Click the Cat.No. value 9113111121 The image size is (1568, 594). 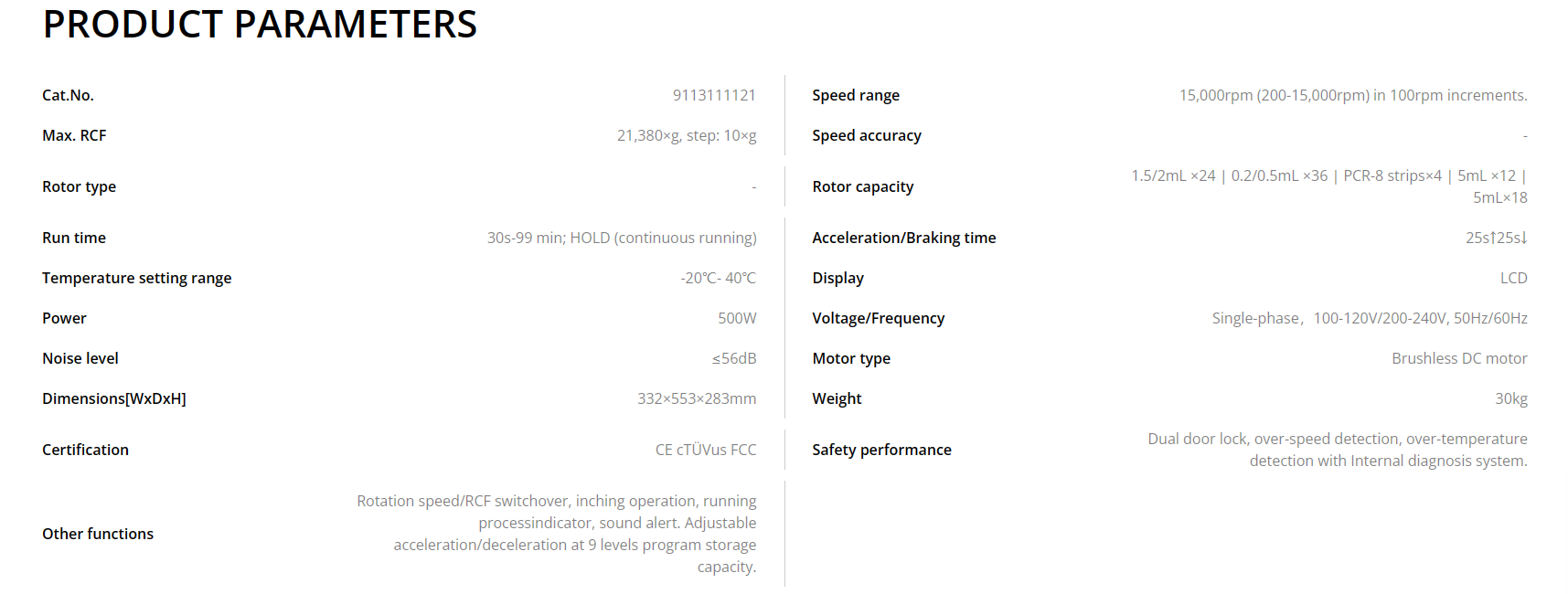click(714, 95)
